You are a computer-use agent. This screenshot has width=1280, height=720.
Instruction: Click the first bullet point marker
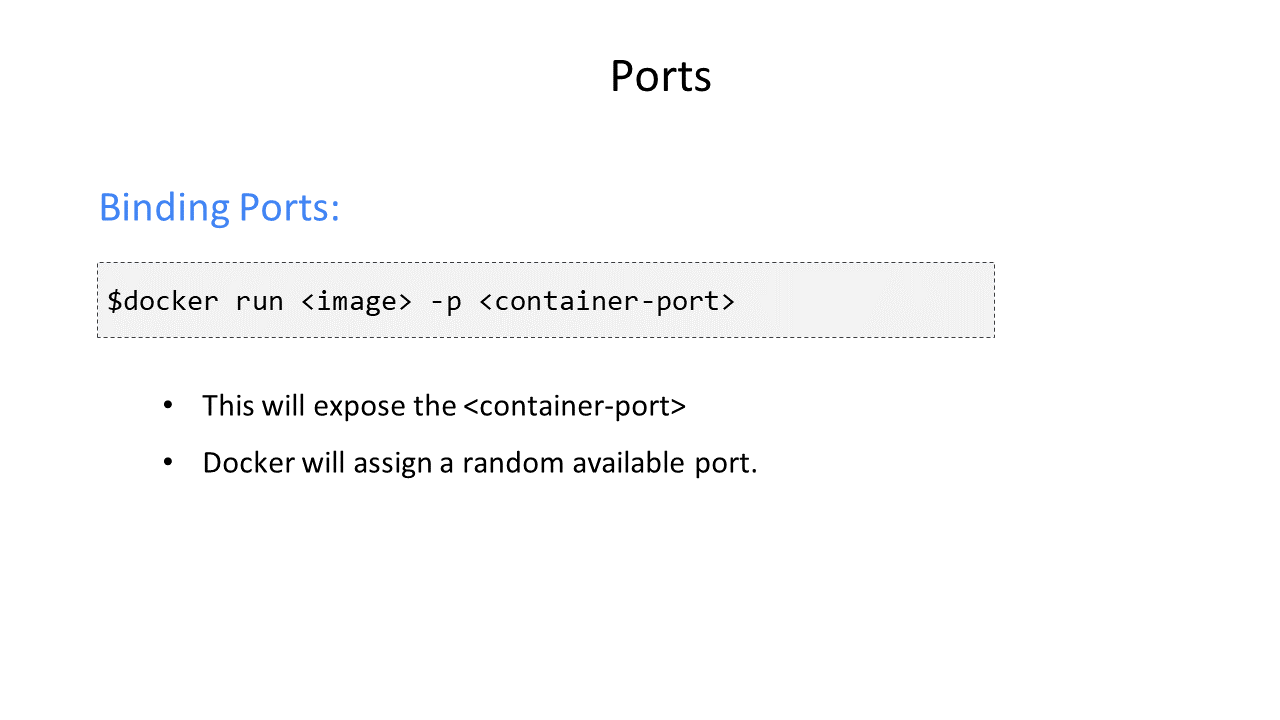click(x=168, y=405)
